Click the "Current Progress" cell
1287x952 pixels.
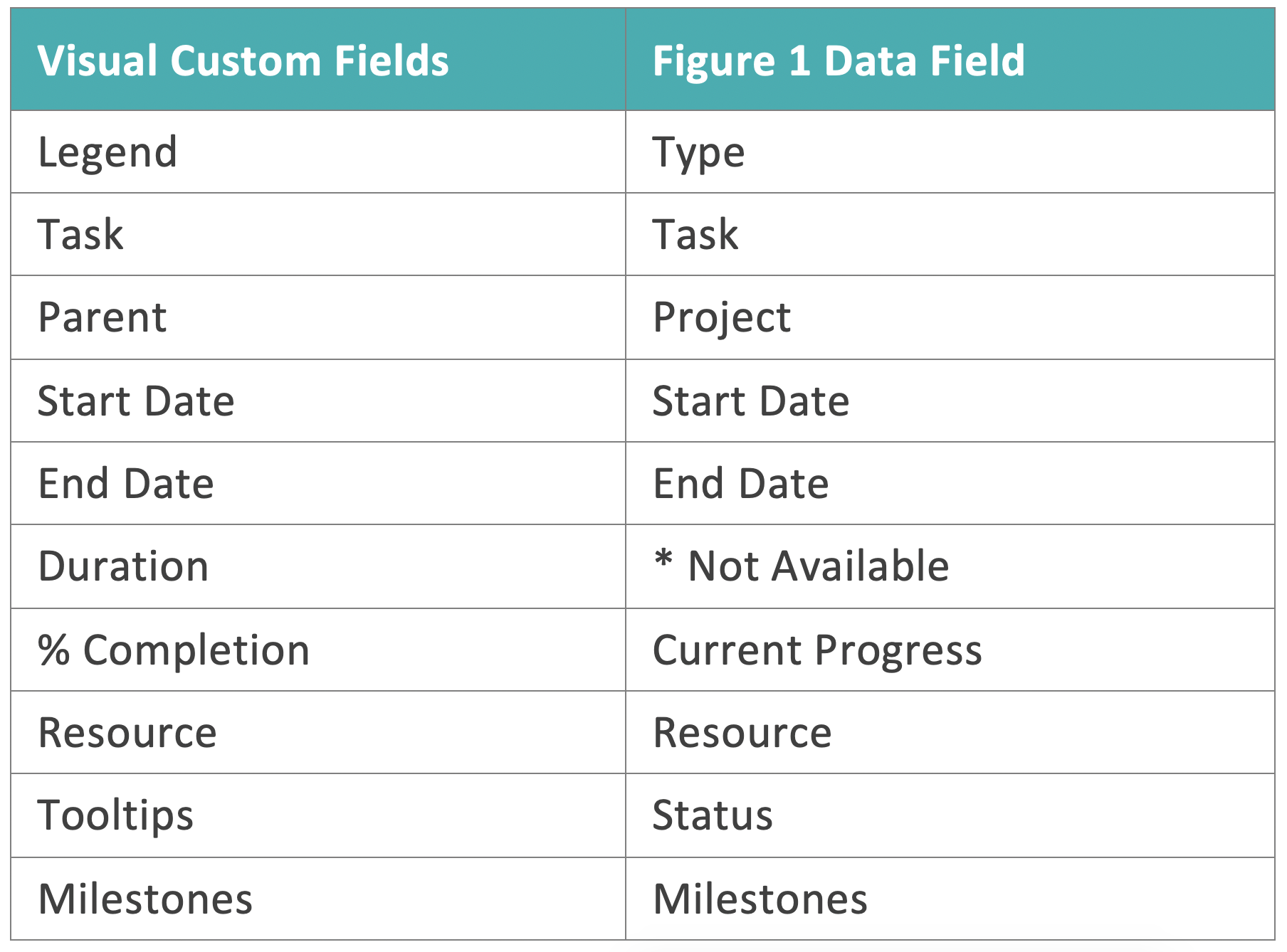817,650
